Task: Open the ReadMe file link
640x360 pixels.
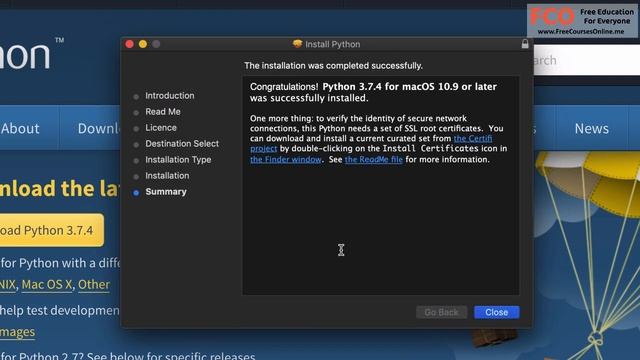Action: click(373, 160)
